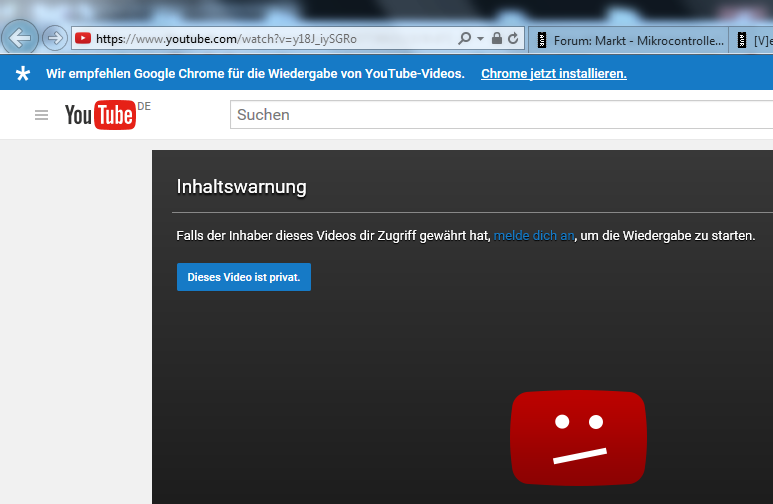
Task: Click the YouTube DE logo
Action: 107,115
